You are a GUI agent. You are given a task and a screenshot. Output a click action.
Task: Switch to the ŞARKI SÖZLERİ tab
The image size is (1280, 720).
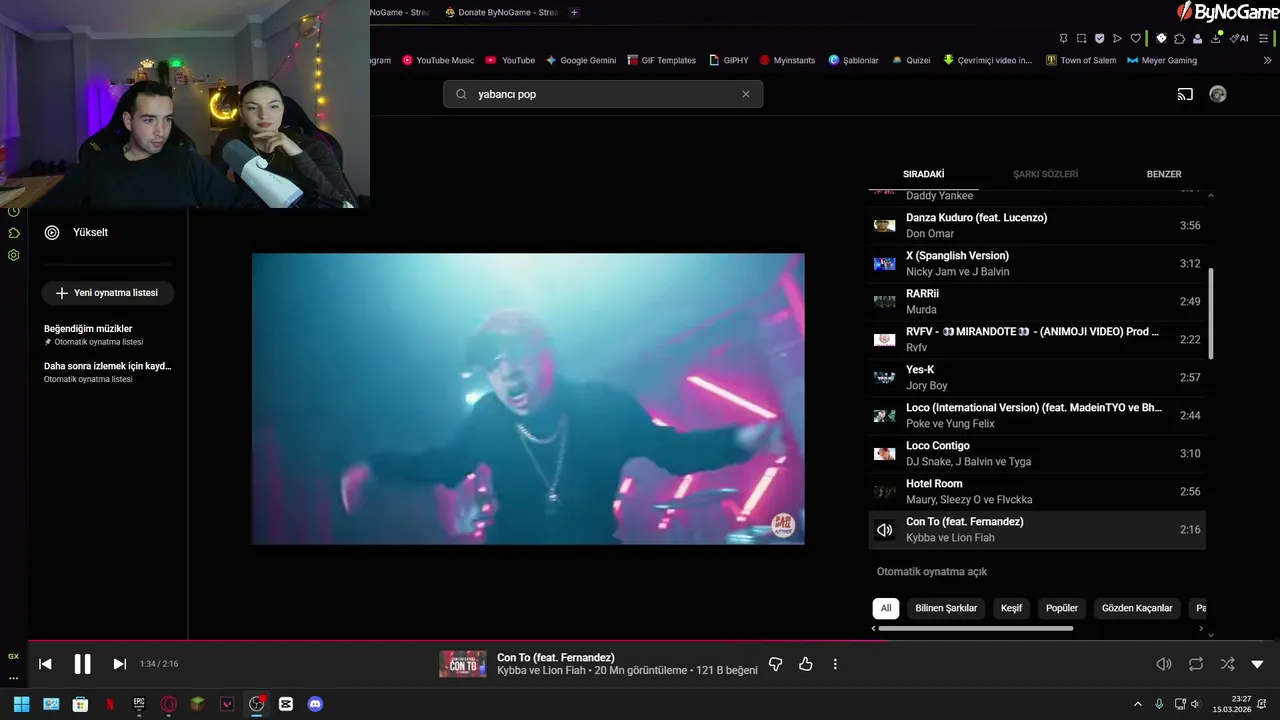pos(1045,174)
